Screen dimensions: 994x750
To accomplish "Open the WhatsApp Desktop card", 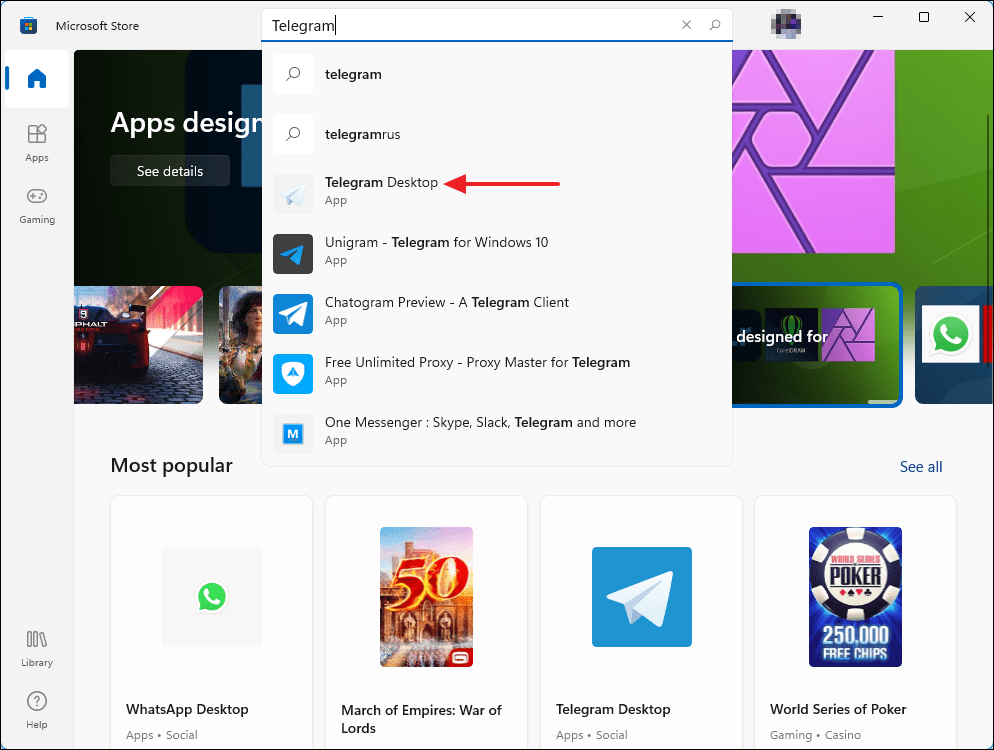I will tap(212, 623).
